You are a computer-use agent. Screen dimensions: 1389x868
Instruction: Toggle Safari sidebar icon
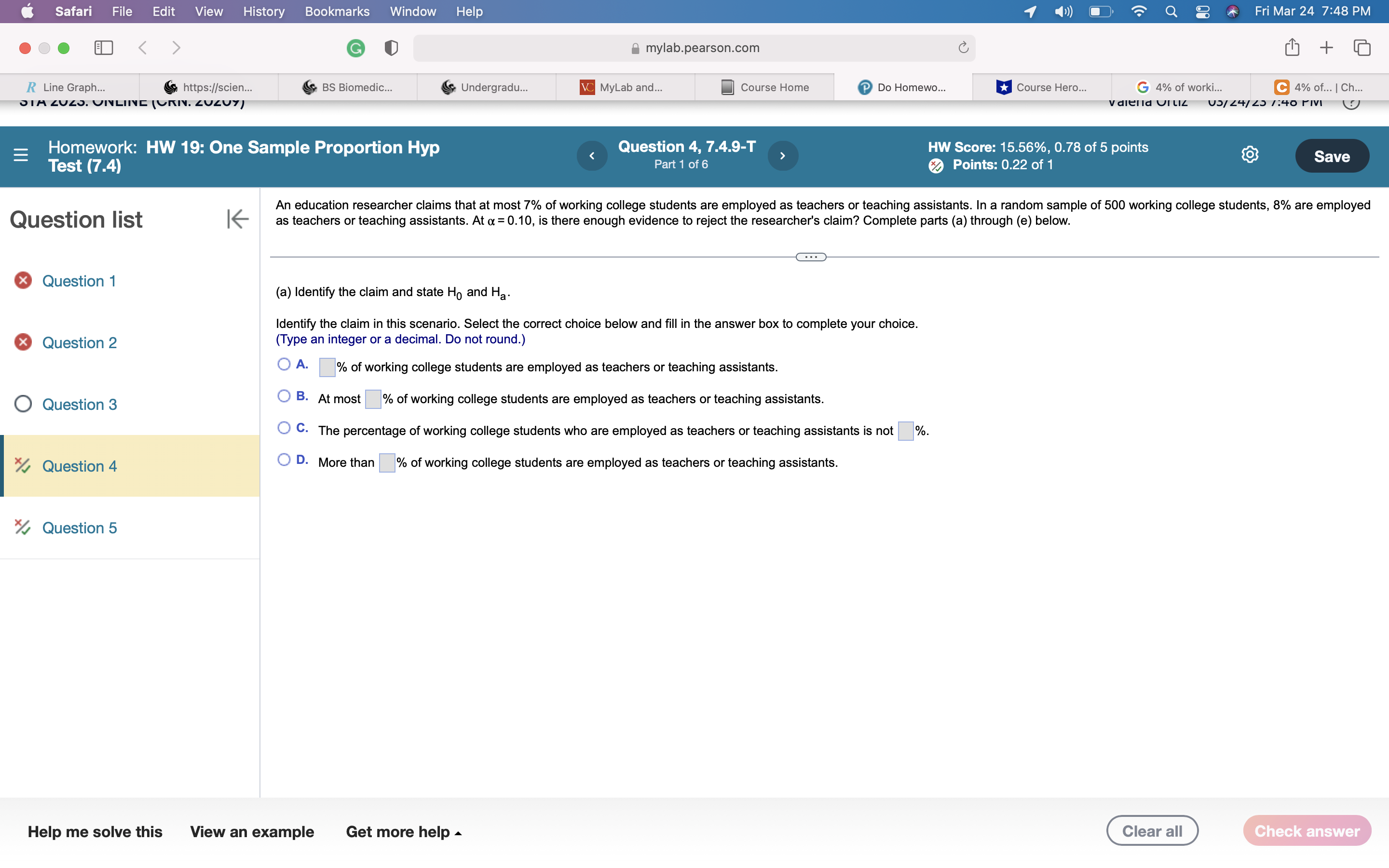pyautogui.click(x=103, y=48)
